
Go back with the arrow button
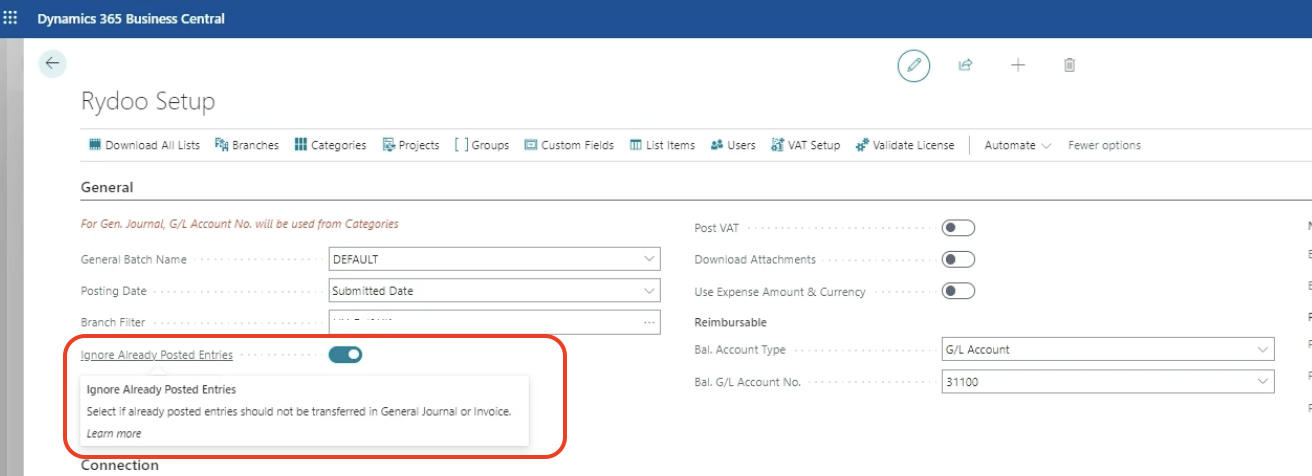[x=52, y=63]
